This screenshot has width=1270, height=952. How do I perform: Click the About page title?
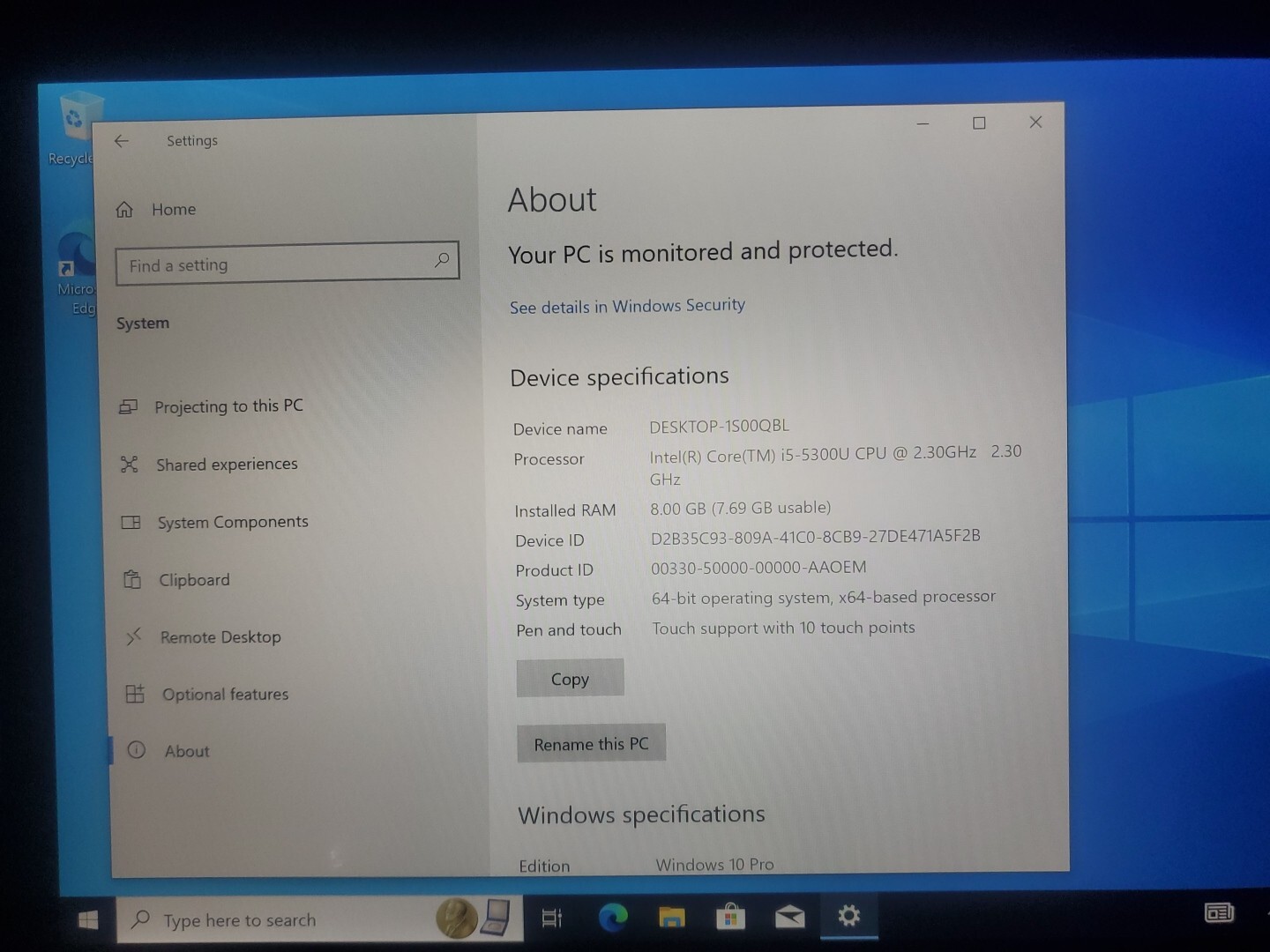click(552, 200)
